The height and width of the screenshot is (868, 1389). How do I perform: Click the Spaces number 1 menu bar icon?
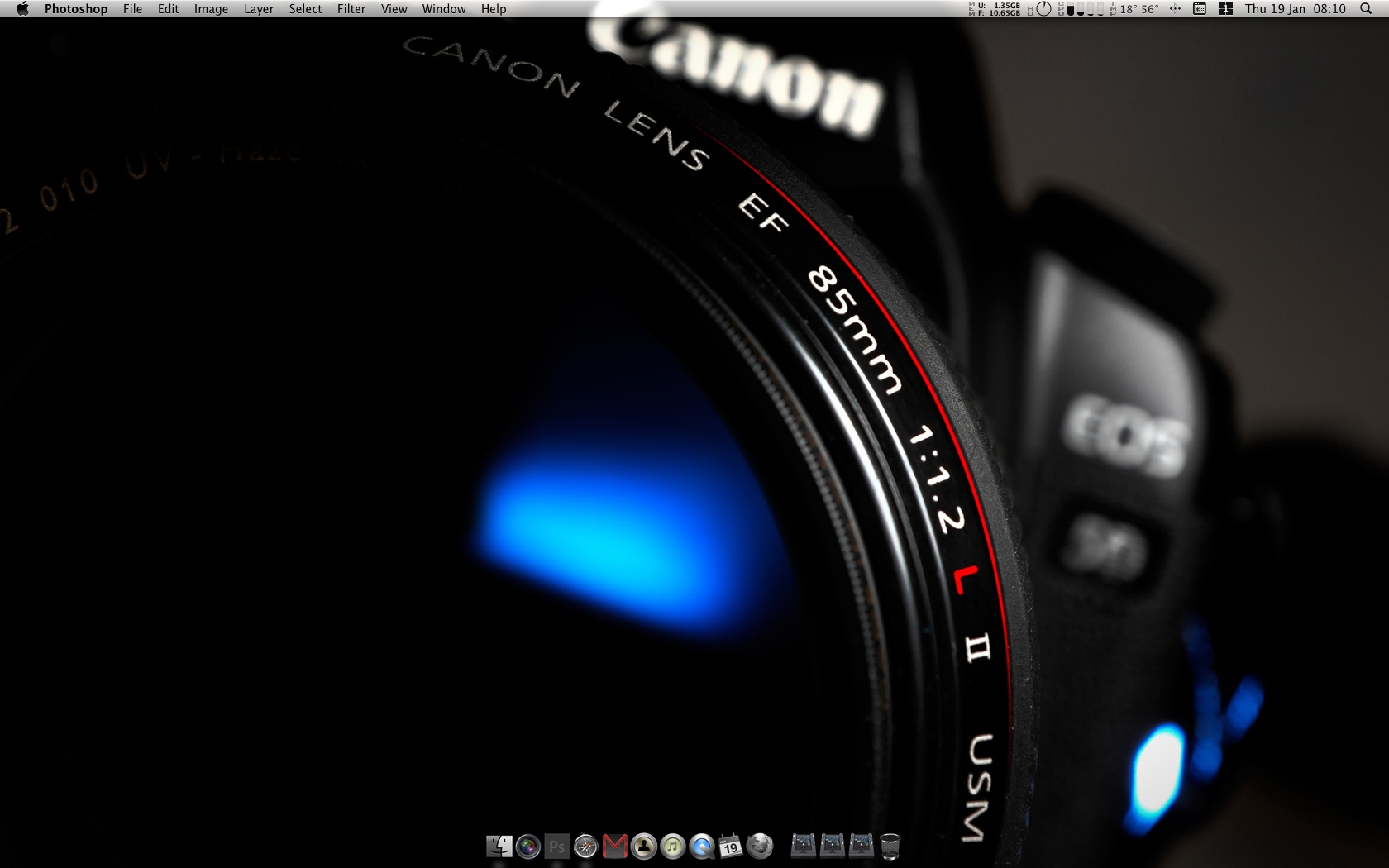(x=1225, y=8)
